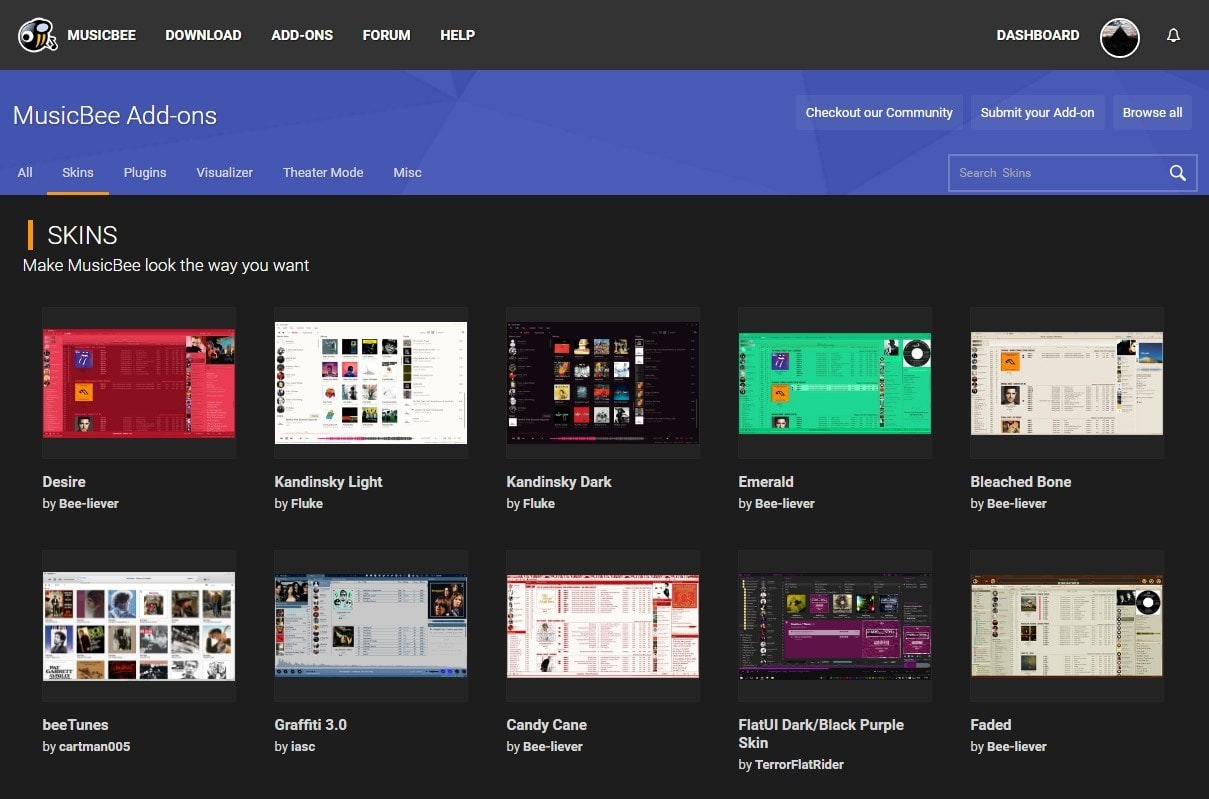Open the HELP menu item
The width and height of the screenshot is (1209, 799).
pyautogui.click(x=458, y=35)
